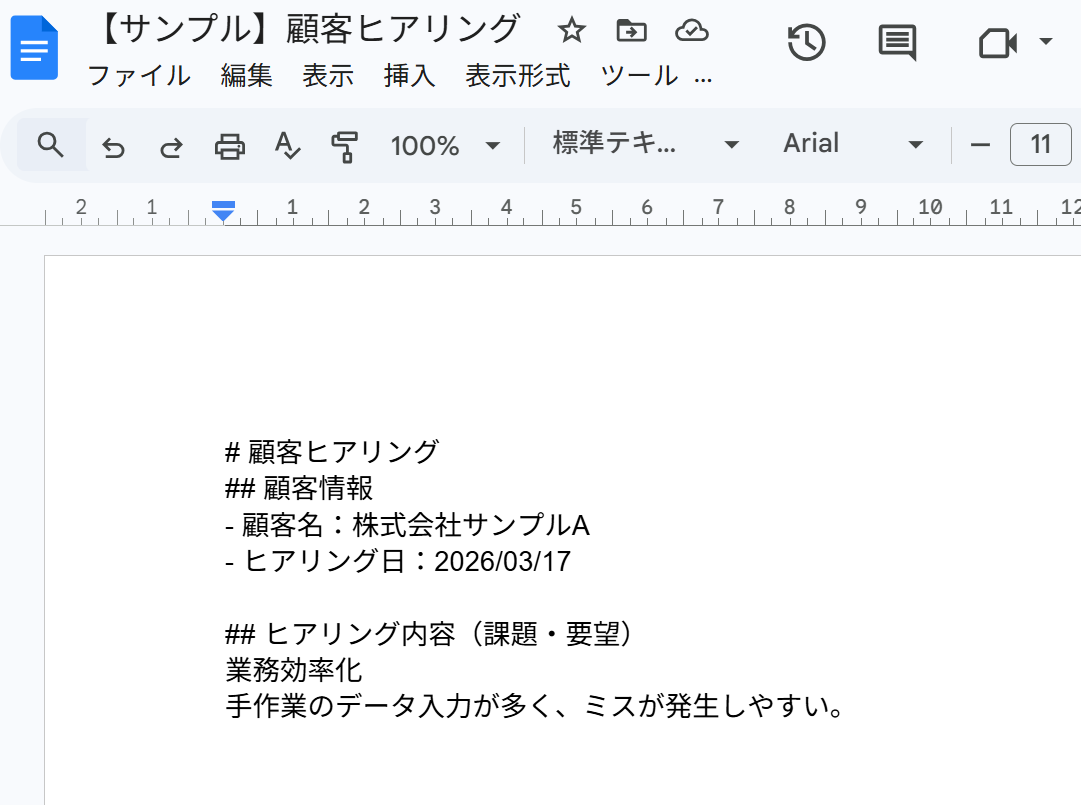Open the 表示形式 menu
1081x805 pixels.
click(x=518, y=76)
